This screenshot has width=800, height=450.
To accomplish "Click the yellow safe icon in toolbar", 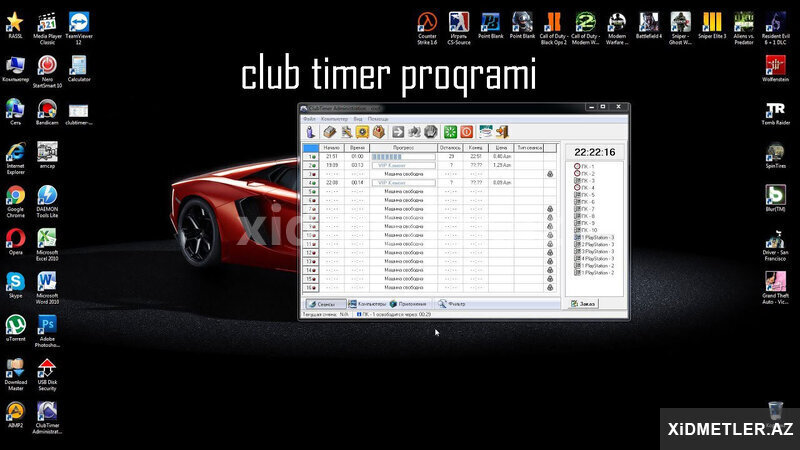I will pyautogui.click(x=362, y=132).
